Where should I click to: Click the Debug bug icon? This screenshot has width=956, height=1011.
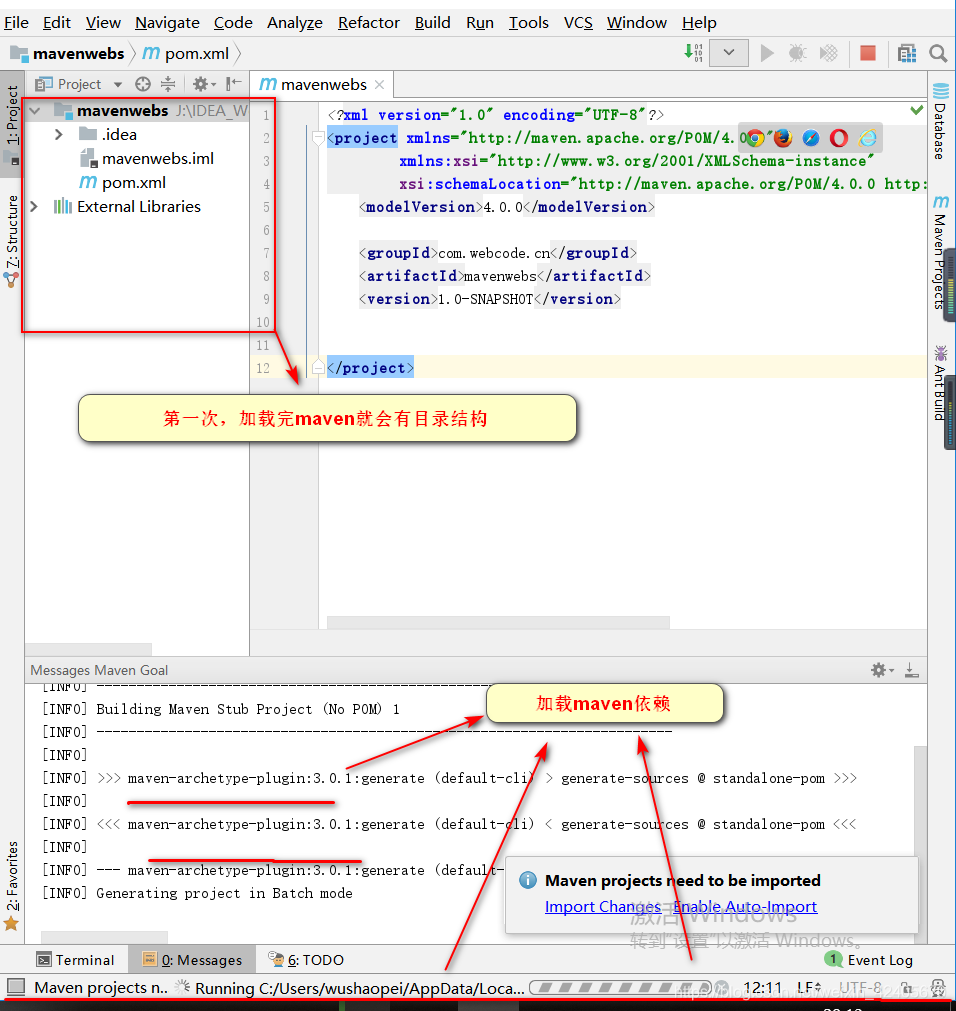pos(797,53)
